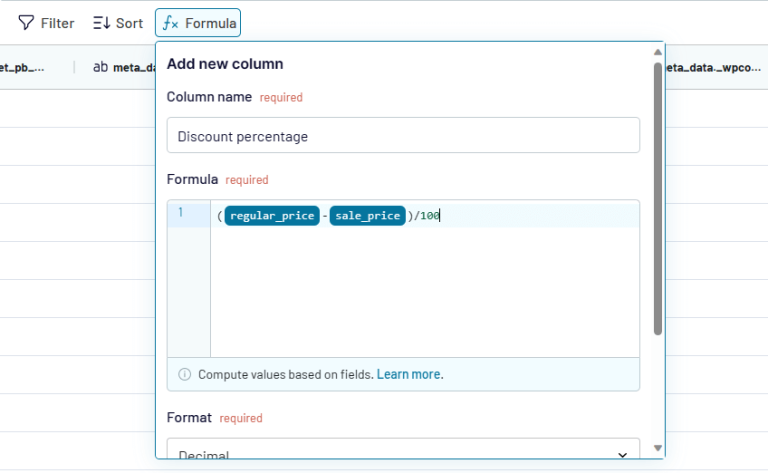
Task: Select the sale_price field token
Action: tap(366, 215)
